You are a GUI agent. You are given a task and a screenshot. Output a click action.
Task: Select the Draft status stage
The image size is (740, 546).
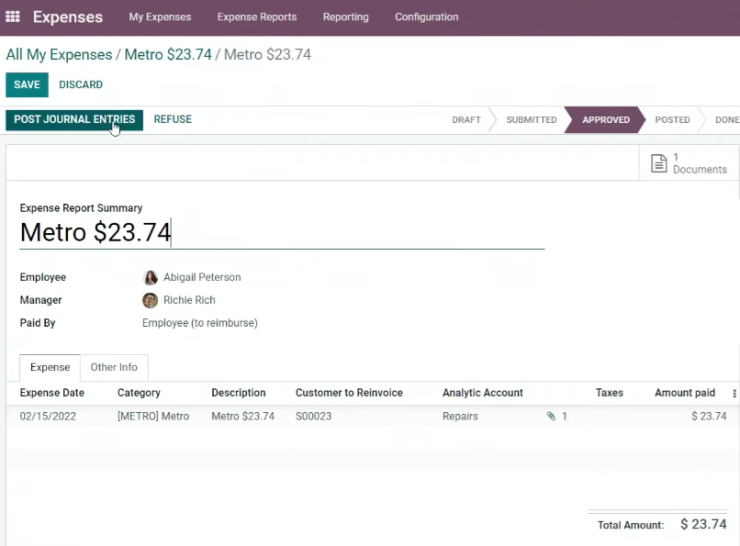click(466, 120)
